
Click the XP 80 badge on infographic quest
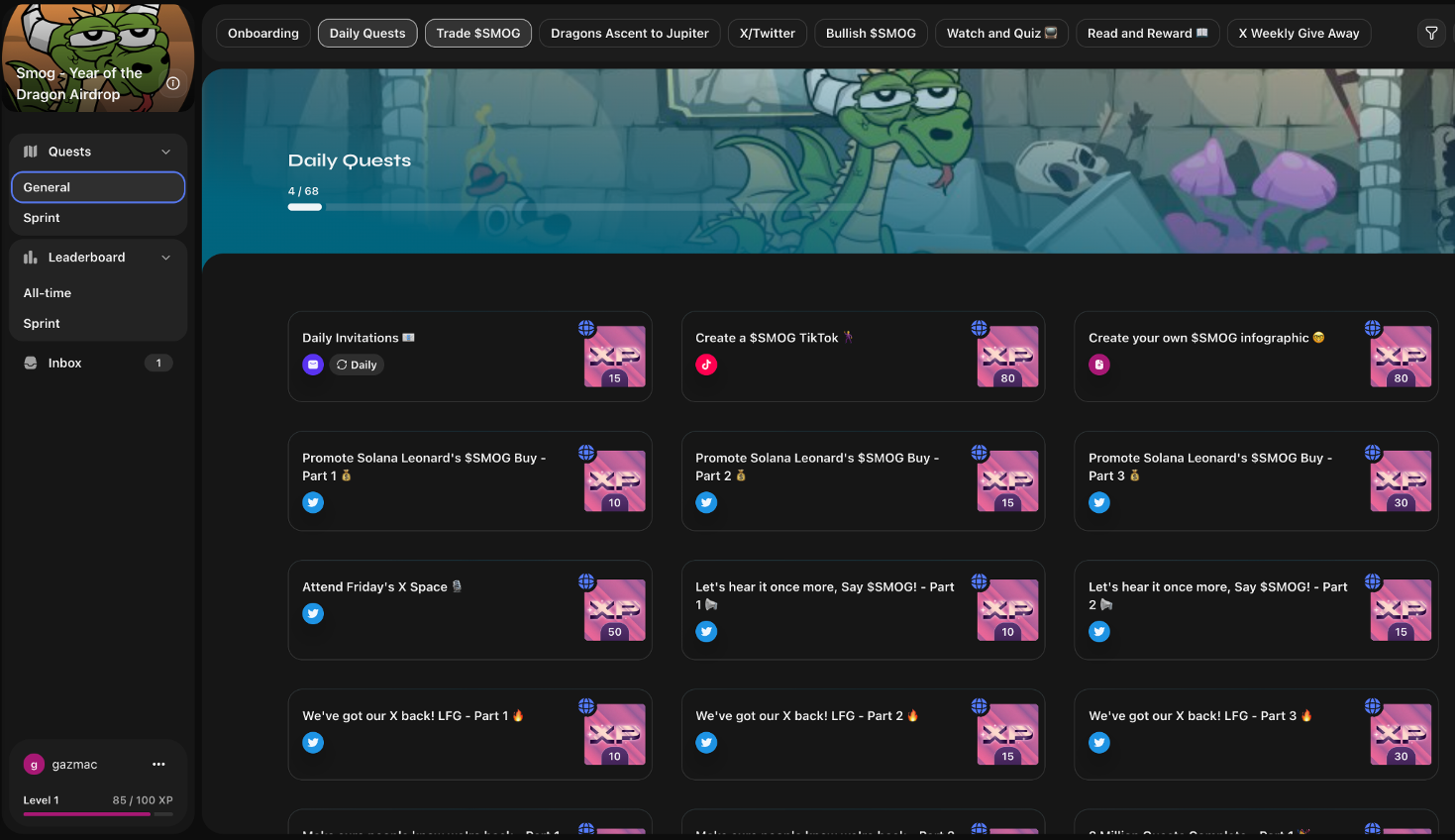click(1401, 357)
